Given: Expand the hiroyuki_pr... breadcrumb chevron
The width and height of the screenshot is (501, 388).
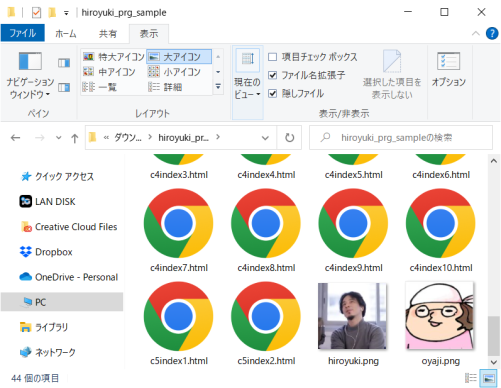Looking at the screenshot, I should 218,137.
